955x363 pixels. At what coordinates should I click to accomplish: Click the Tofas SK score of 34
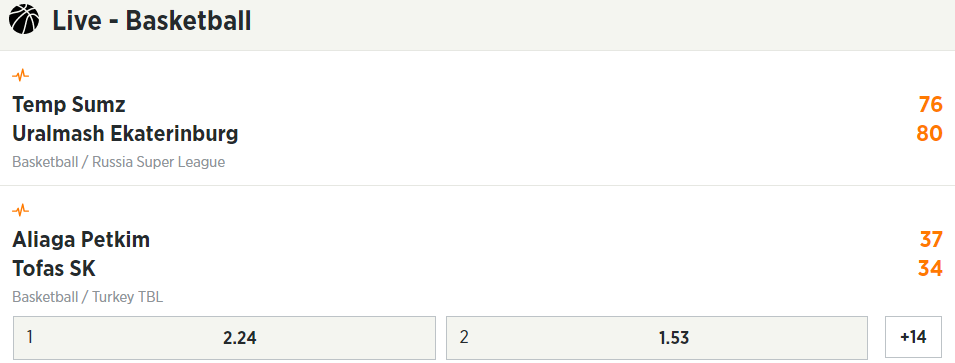tap(931, 269)
